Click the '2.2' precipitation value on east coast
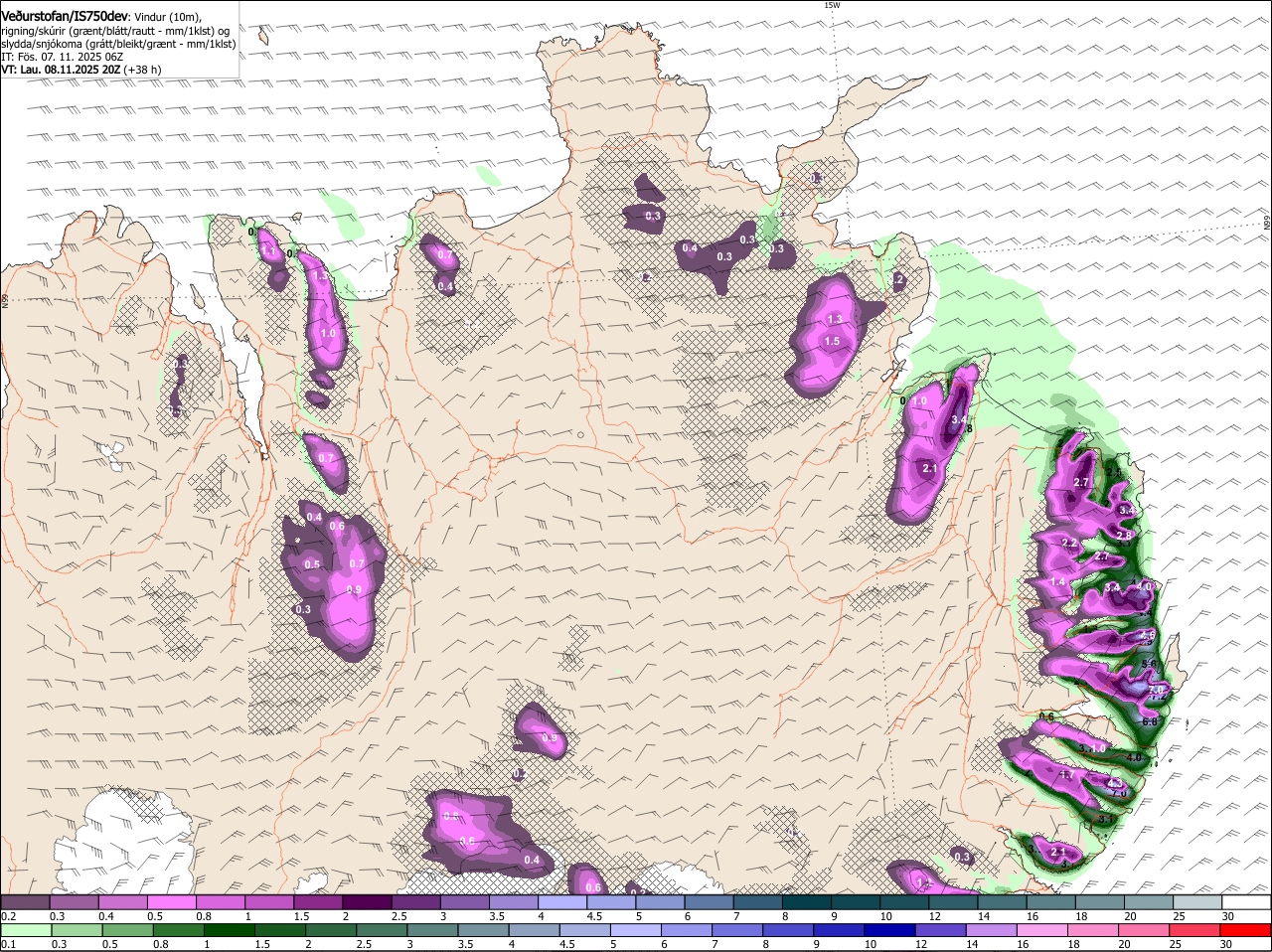The image size is (1272, 952). coord(1069,544)
